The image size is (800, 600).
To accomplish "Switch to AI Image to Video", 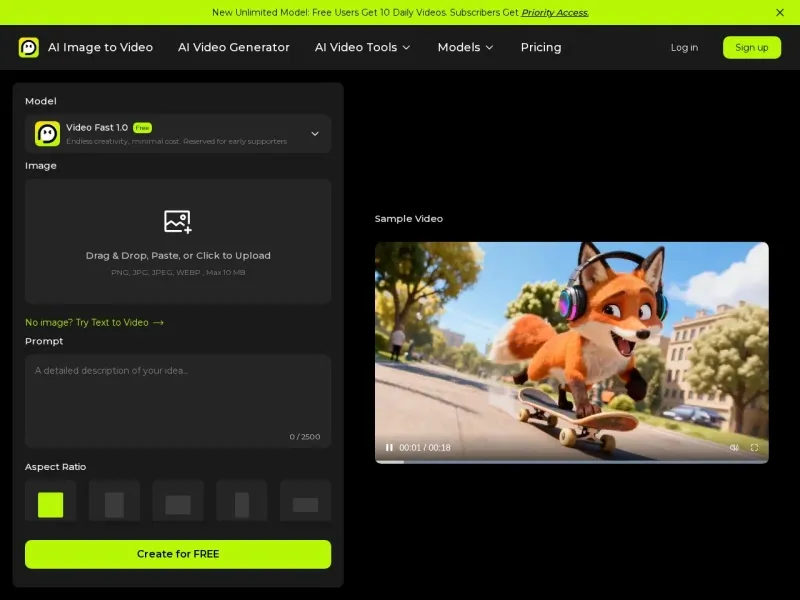I will [x=101, y=47].
